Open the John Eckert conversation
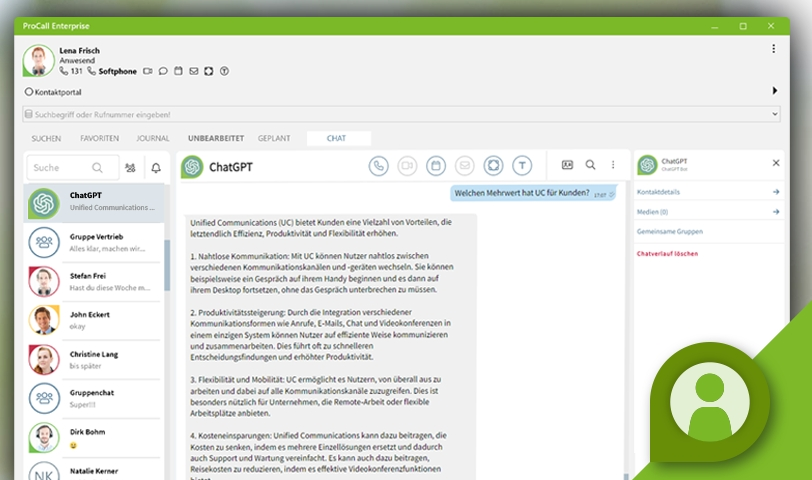Screen dimensions: 812x480 click(94, 321)
